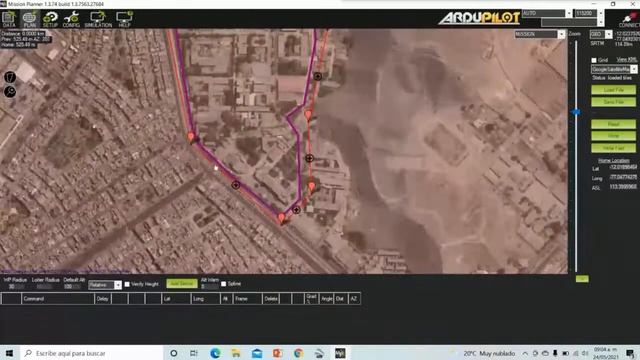Click the Cortana circle on taskbar
This screenshot has height=360, width=640.
pos(173,353)
